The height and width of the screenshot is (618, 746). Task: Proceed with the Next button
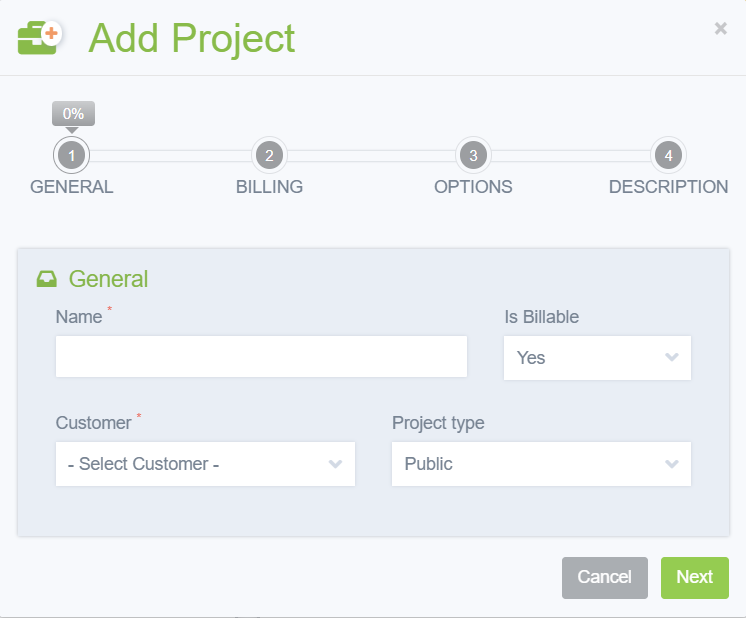(x=694, y=577)
